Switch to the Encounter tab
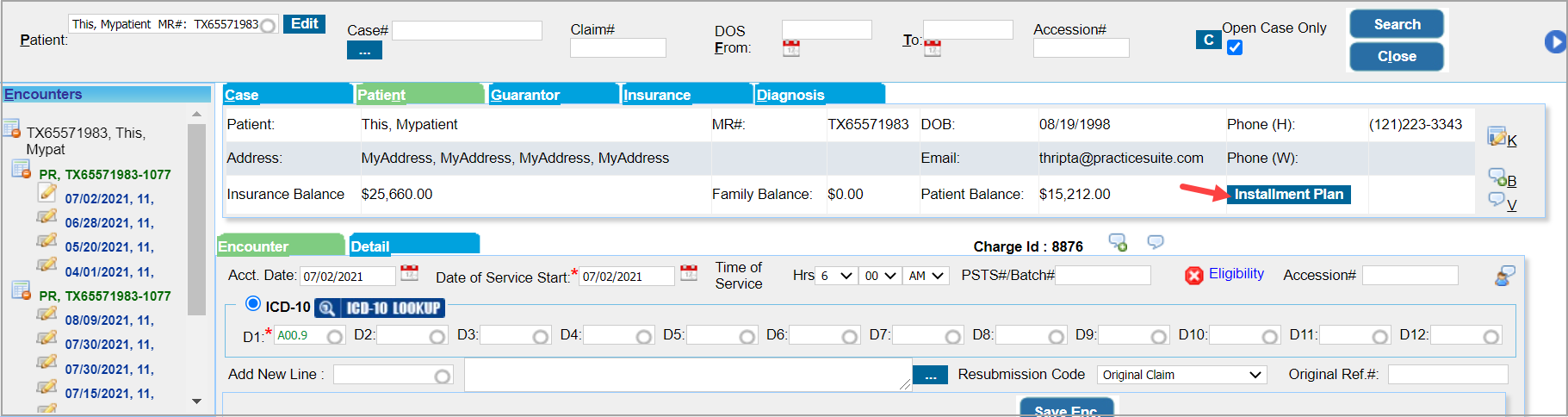 click(281, 245)
